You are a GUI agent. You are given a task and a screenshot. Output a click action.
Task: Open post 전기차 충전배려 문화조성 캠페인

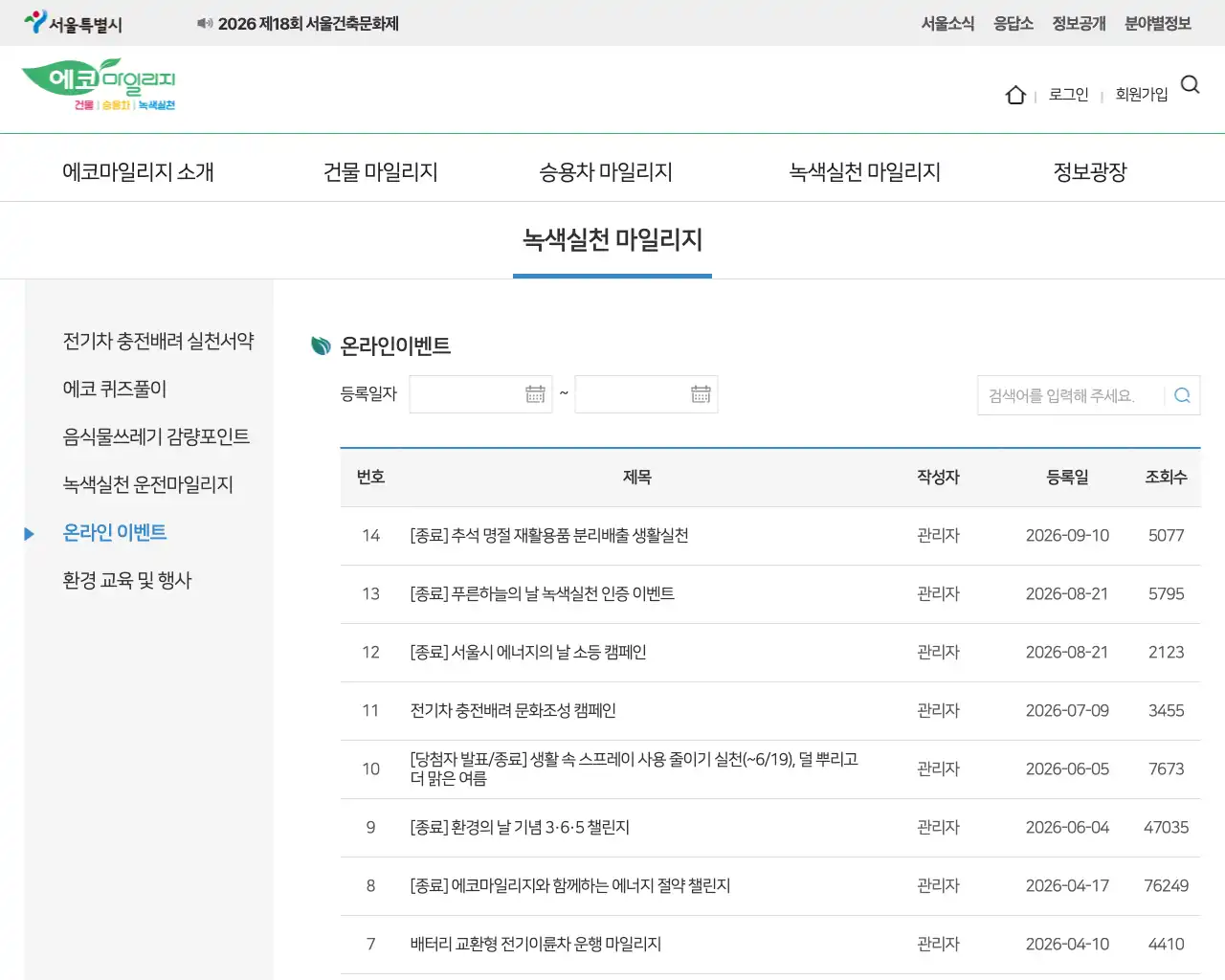coord(513,710)
